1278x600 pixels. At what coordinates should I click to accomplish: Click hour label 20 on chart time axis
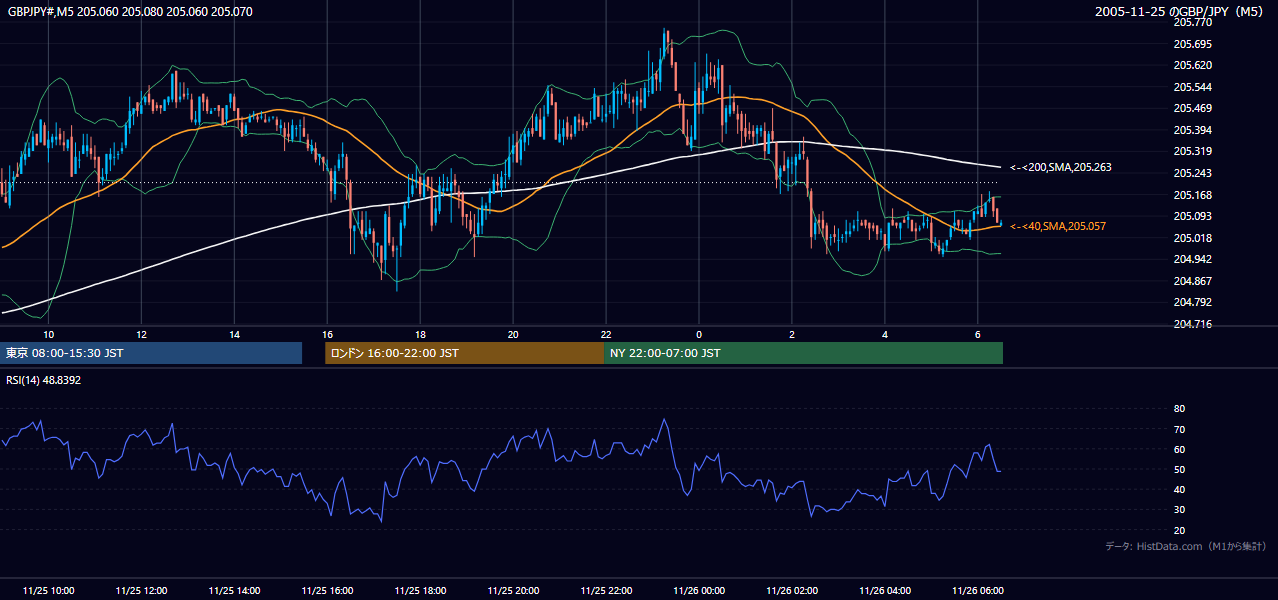point(513,334)
